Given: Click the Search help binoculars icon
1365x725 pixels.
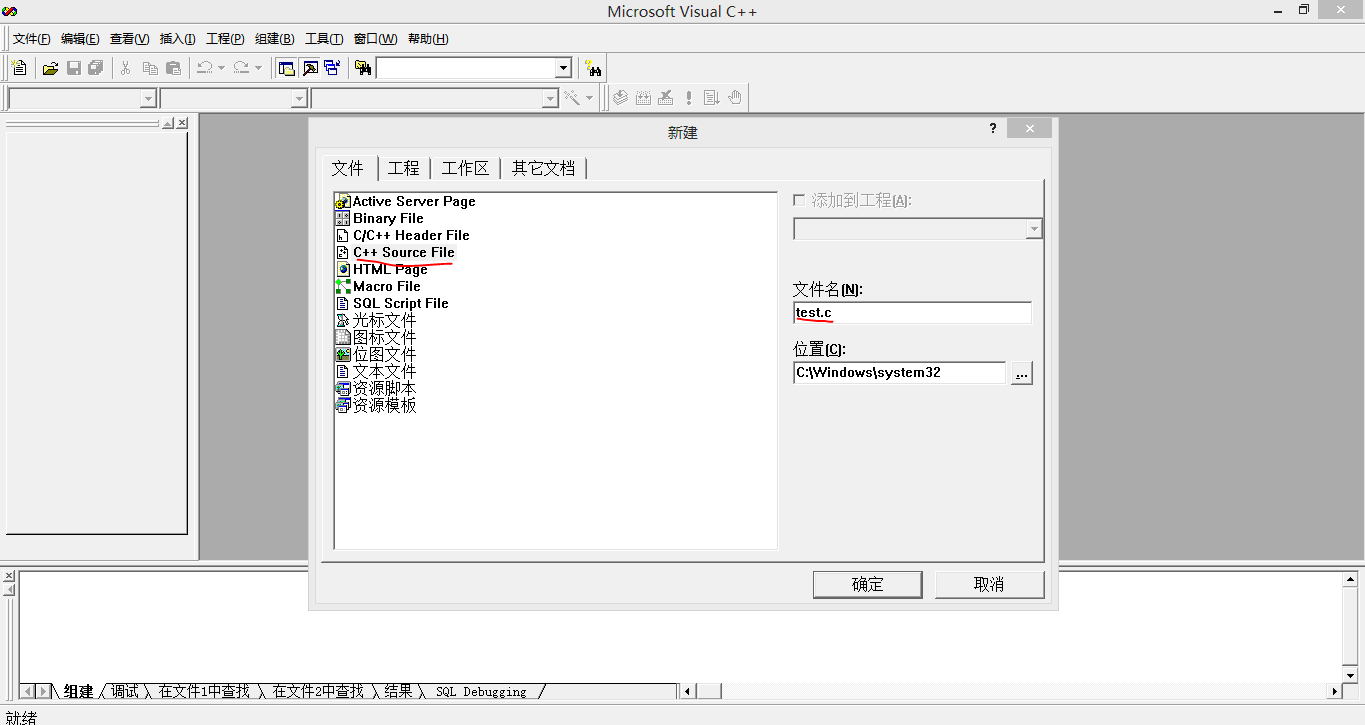Looking at the screenshot, I should (593, 68).
